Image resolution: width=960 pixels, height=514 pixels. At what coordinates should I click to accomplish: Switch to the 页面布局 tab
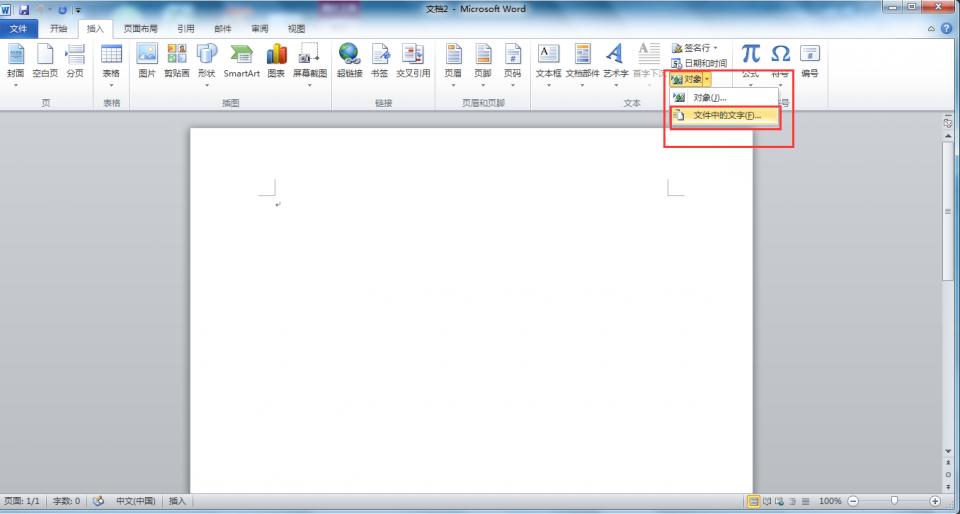pyautogui.click(x=140, y=29)
